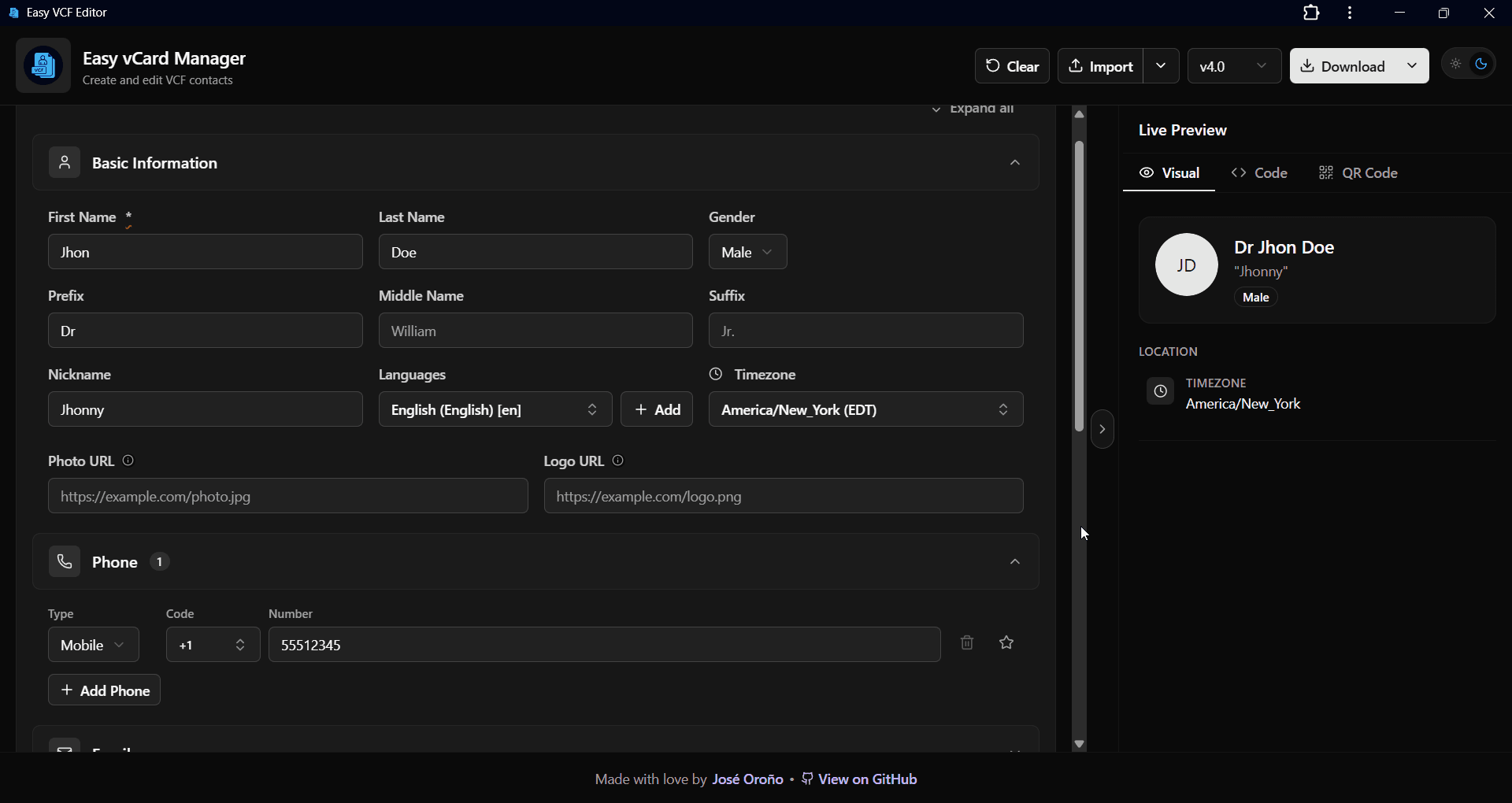
Task: Open the Import options dropdown arrow
Action: (1162, 66)
